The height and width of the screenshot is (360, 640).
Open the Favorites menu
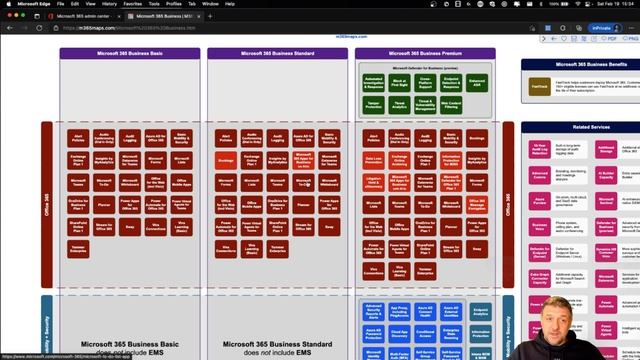tap(133, 4)
